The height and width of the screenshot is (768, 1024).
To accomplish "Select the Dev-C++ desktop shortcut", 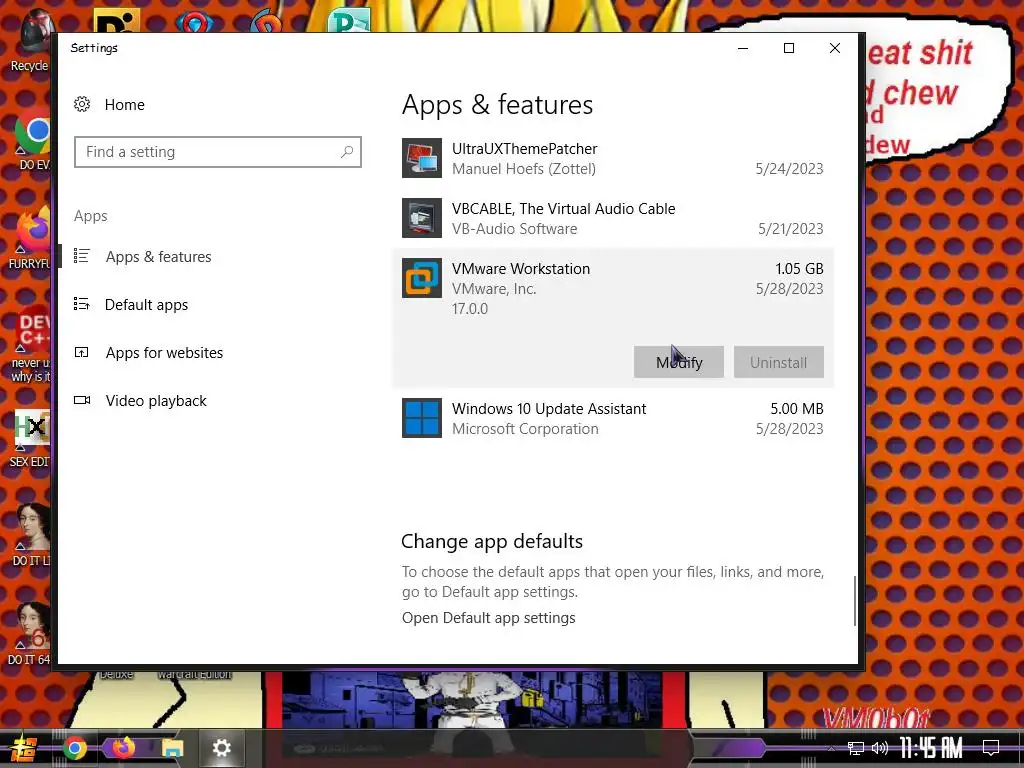I will 30,343.
